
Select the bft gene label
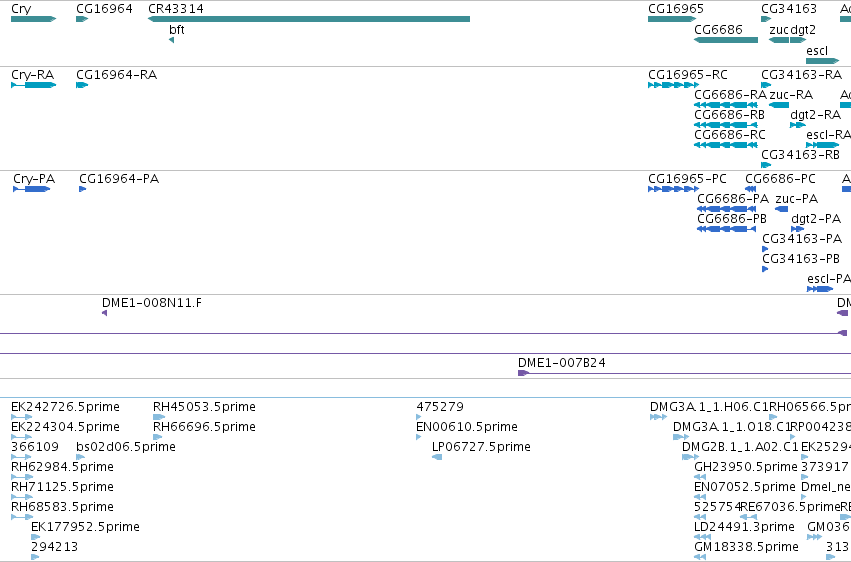pos(177,30)
